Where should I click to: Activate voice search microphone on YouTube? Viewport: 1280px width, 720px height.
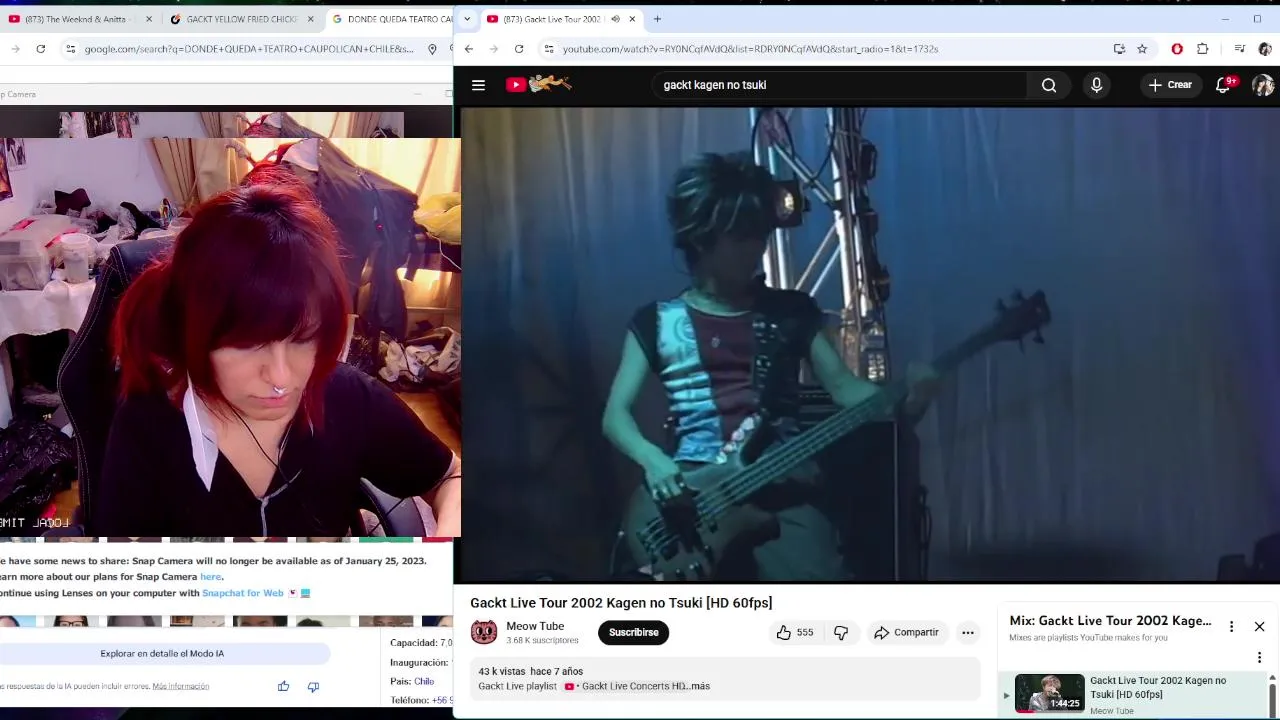click(1096, 85)
